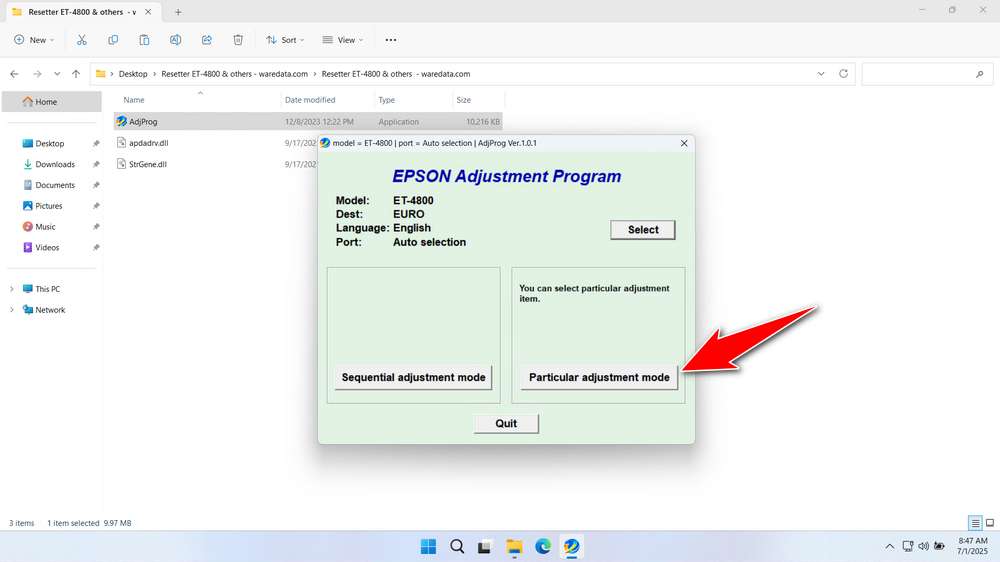Image resolution: width=1000 pixels, height=562 pixels.
Task: Open Videos in Quick access
Action: 47,248
